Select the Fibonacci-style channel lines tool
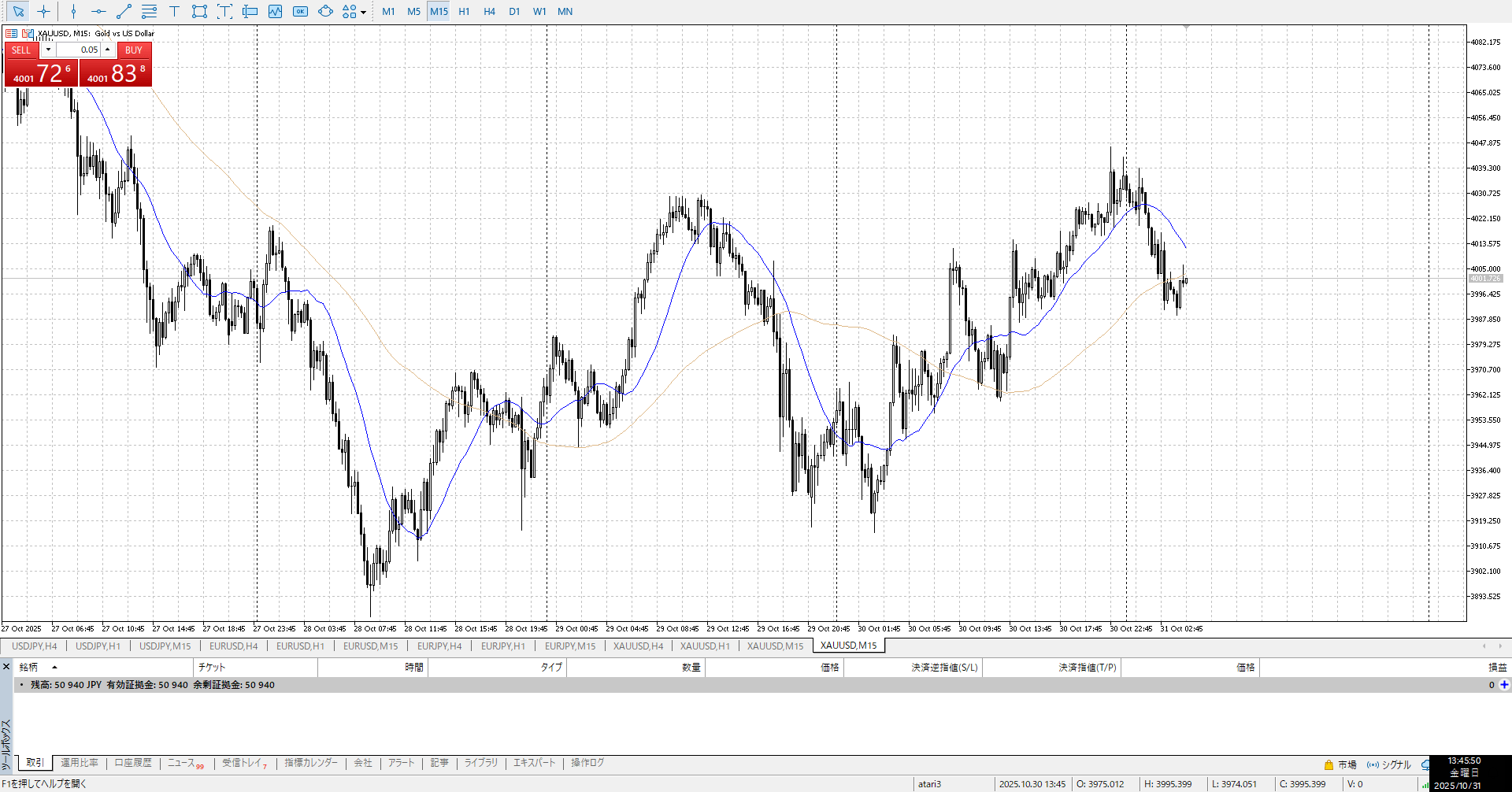 click(149, 11)
